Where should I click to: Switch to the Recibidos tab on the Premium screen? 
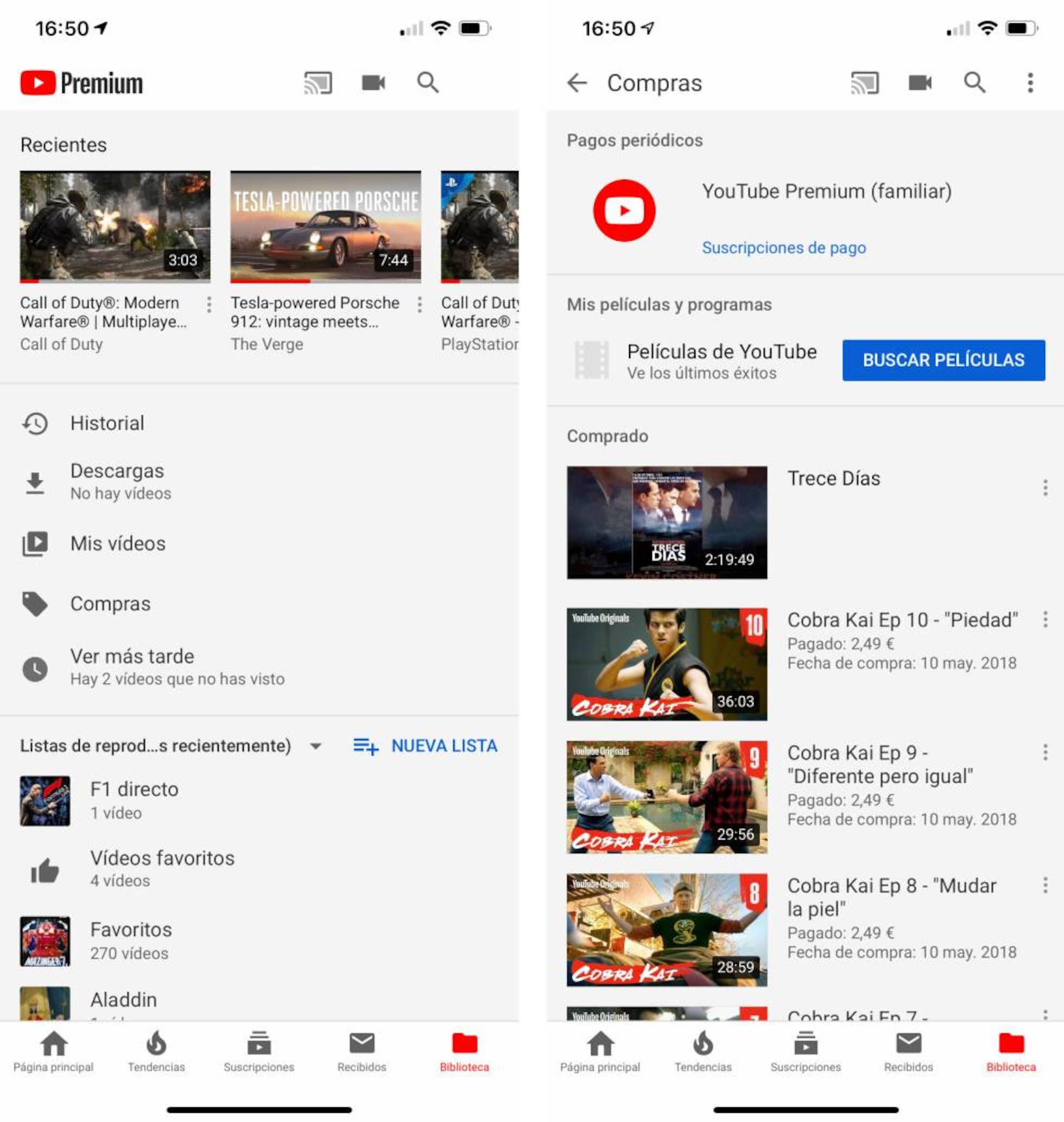click(362, 1051)
